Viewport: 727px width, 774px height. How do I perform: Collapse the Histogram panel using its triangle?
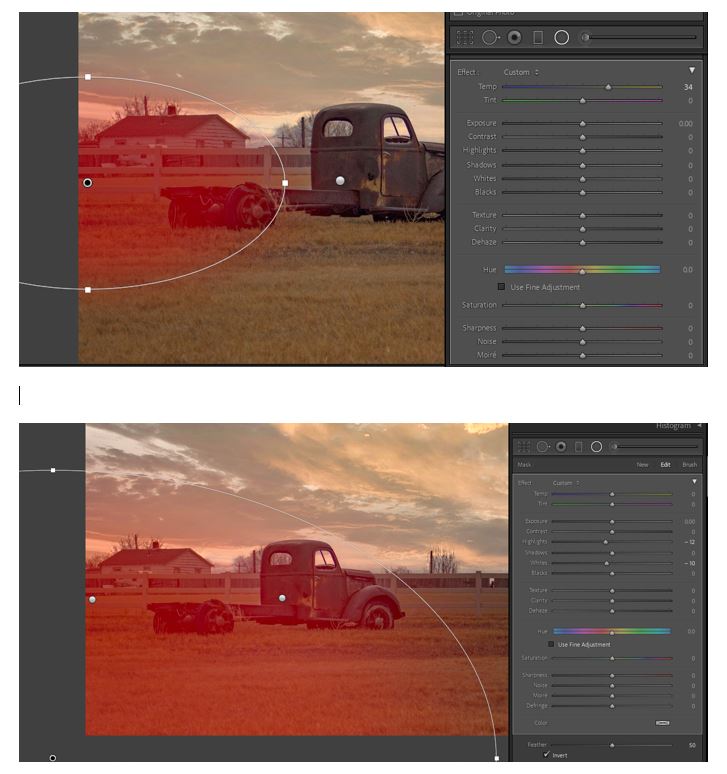pyautogui.click(x=700, y=426)
